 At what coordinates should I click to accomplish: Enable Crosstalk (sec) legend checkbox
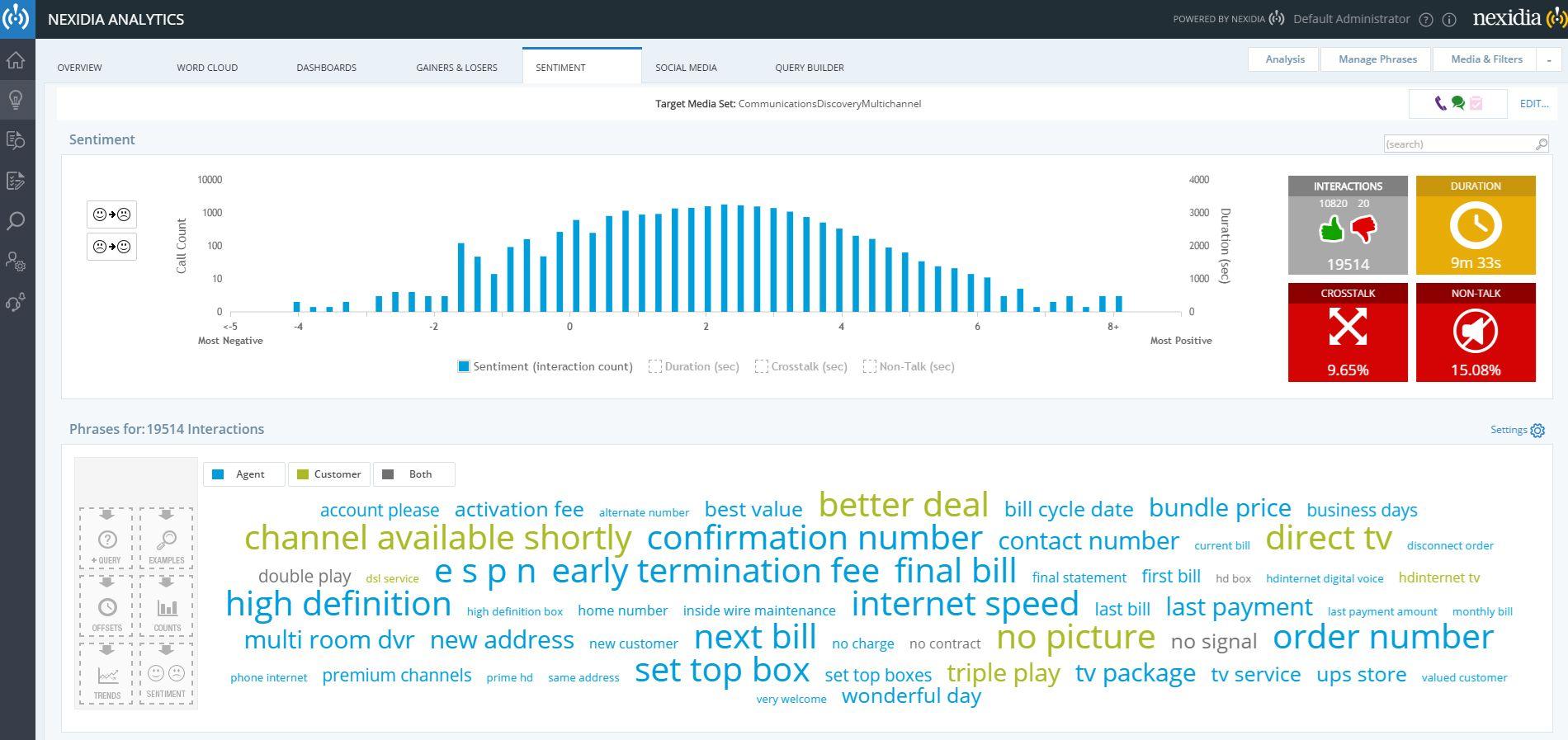[x=762, y=366]
